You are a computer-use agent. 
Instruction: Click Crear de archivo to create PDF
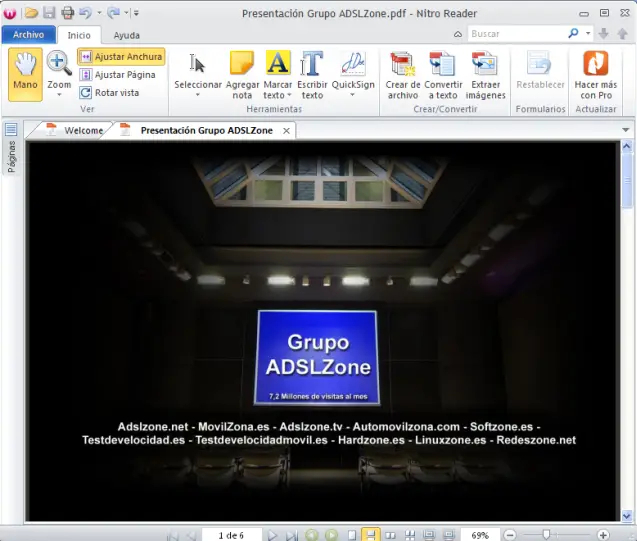403,75
